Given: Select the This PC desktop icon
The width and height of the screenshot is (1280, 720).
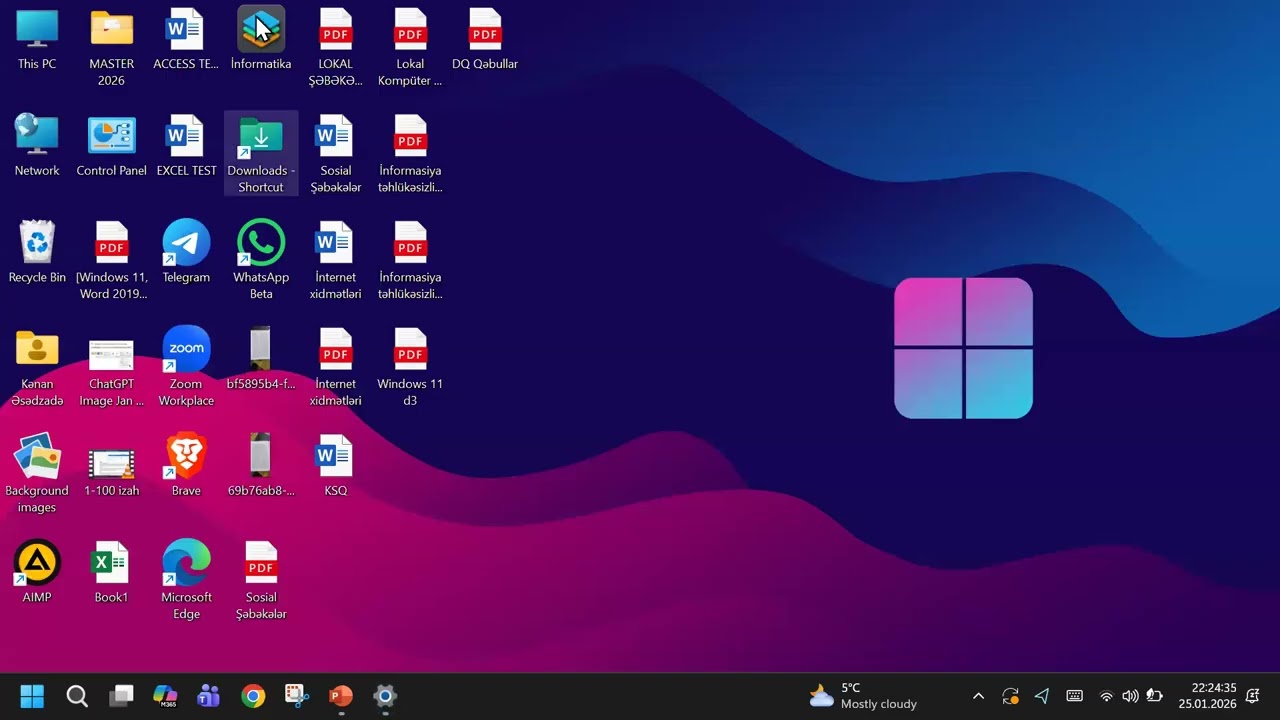Looking at the screenshot, I should coord(37,40).
